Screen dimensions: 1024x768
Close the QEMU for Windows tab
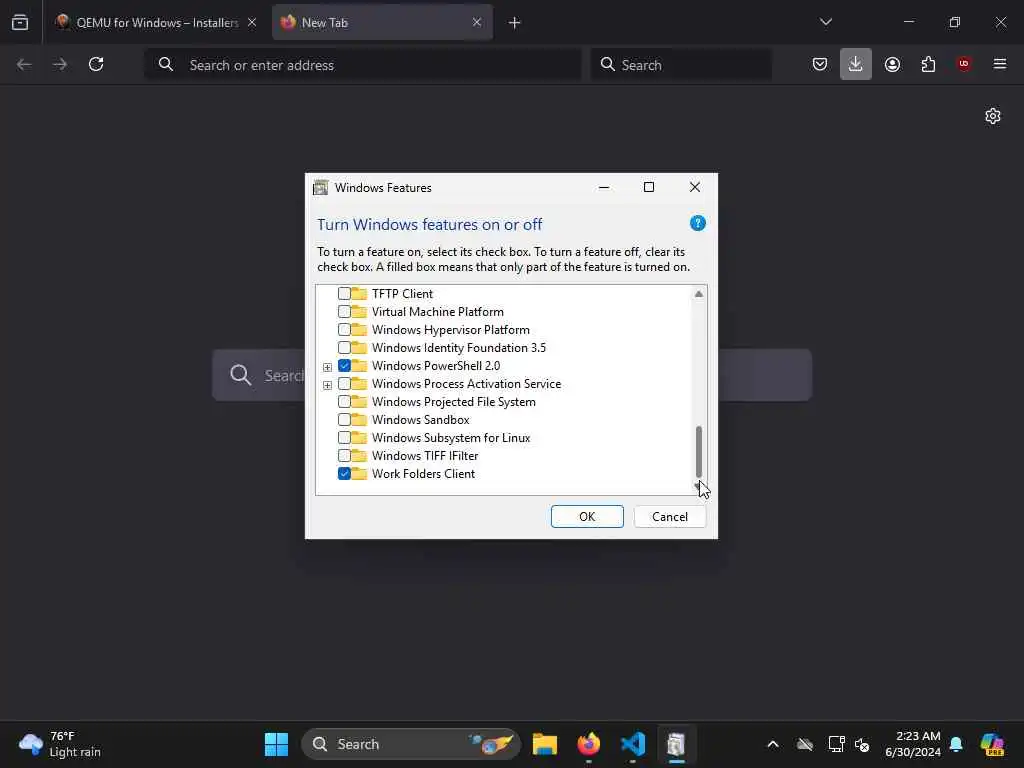252,22
